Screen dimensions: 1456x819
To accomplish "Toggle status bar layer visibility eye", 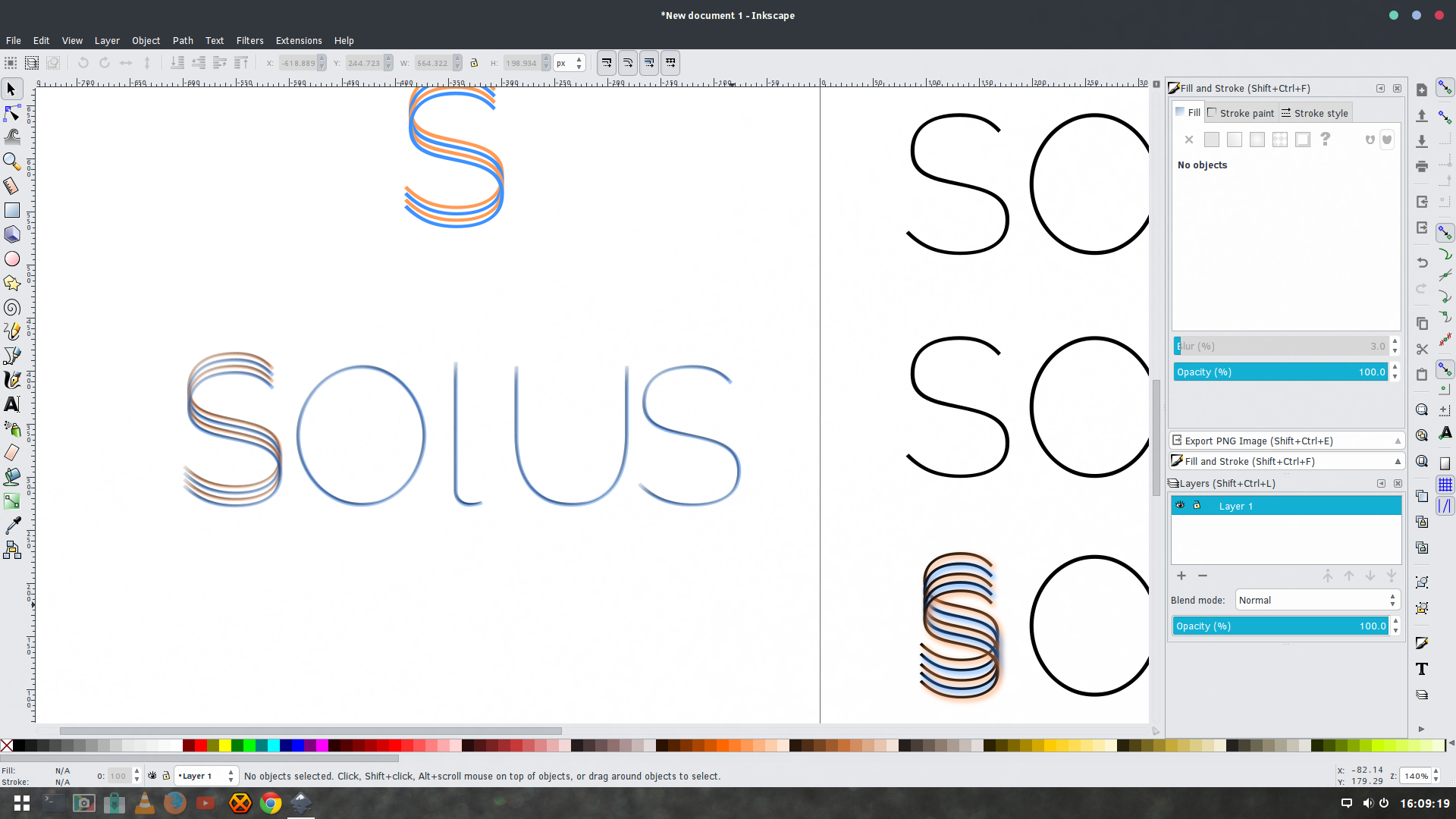I will (152, 776).
